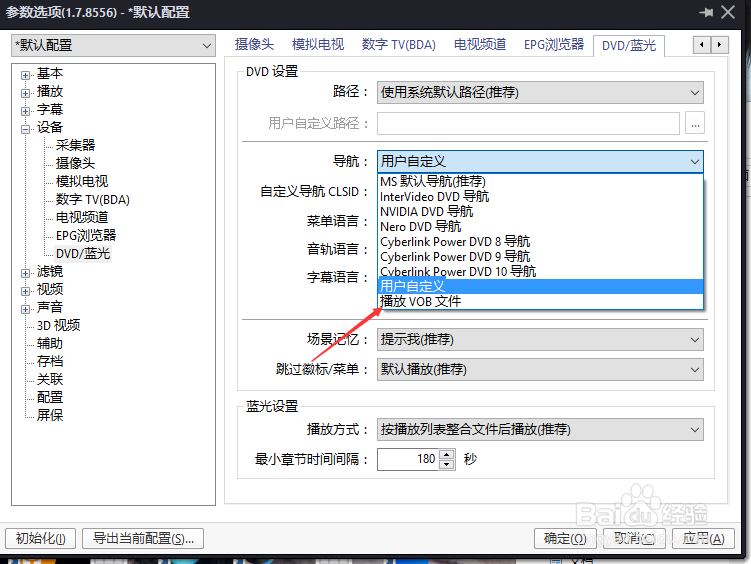Click 导出当前配置(S)... button
This screenshot has width=751, height=564.
143,539
